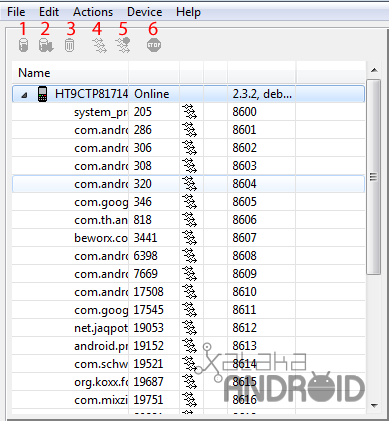This screenshot has width=389, height=421.
Task: Click the Cause GC trash can icon
Action: click(69, 45)
